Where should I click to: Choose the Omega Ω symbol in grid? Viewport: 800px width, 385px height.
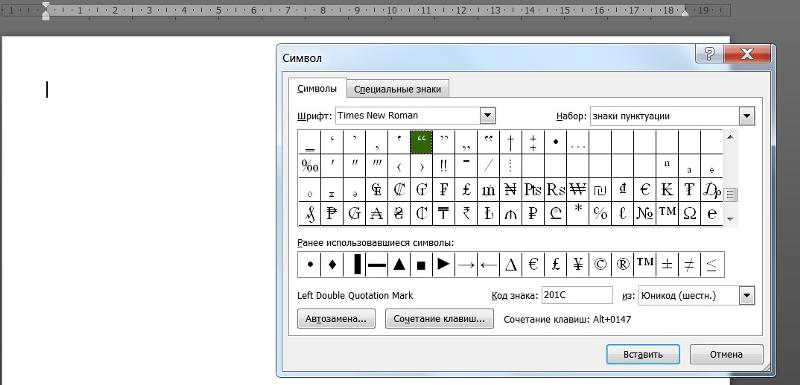pyautogui.click(x=689, y=214)
